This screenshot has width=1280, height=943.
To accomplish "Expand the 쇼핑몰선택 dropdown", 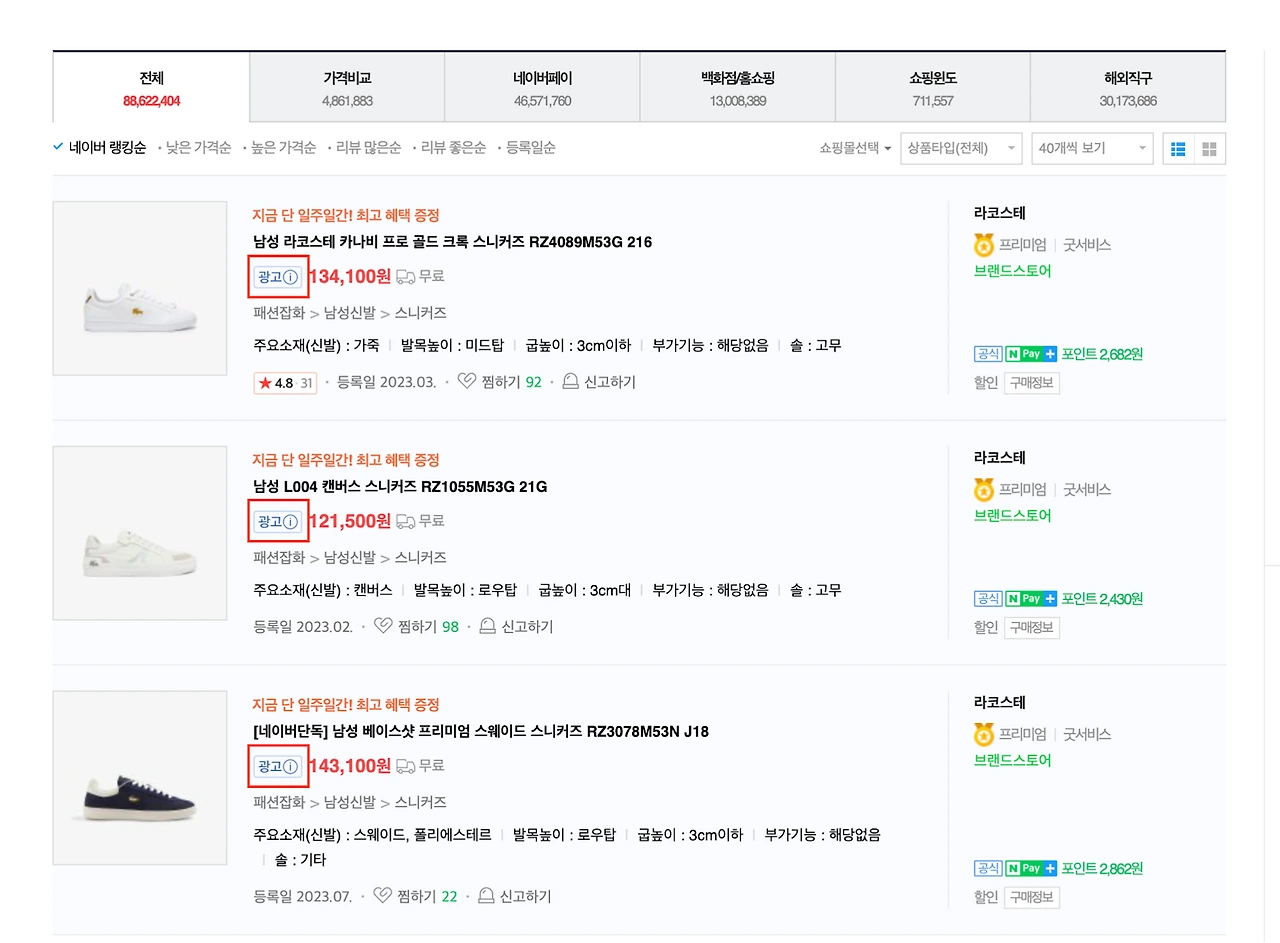I will pos(855,149).
